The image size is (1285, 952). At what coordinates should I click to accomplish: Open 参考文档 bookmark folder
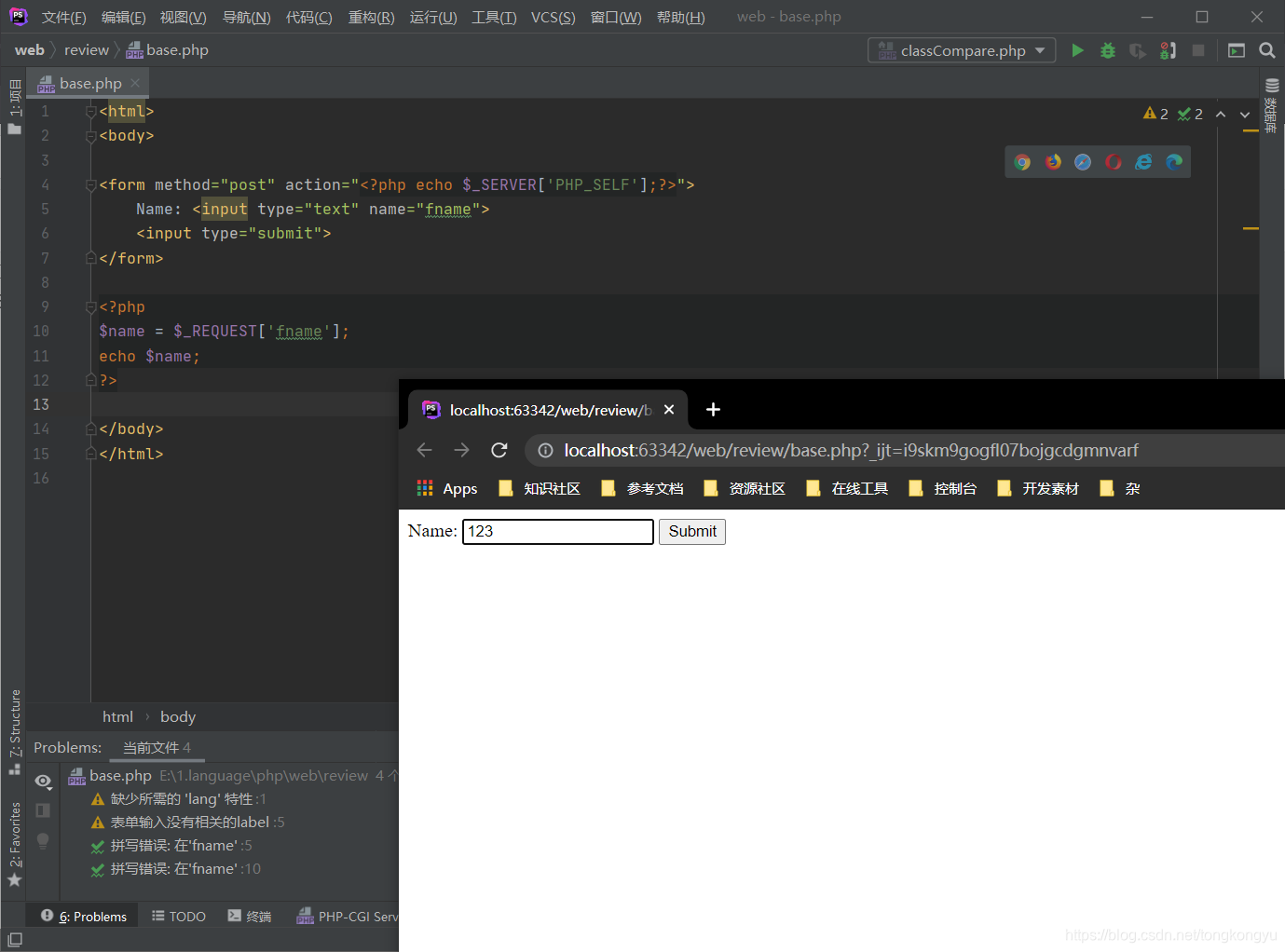point(643,488)
